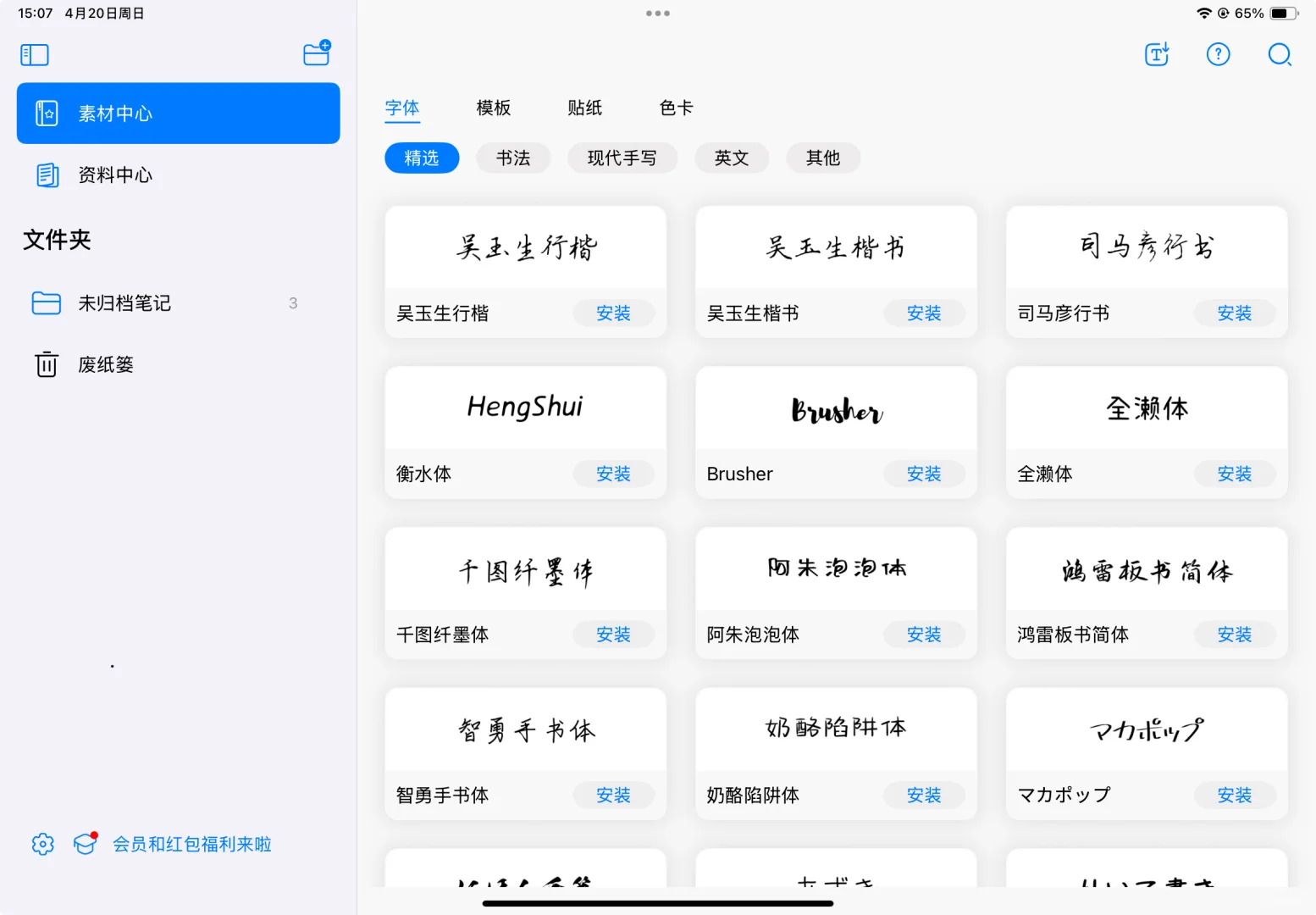Install the マカポップ font
1316x915 pixels.
(x=1236, y=796)
